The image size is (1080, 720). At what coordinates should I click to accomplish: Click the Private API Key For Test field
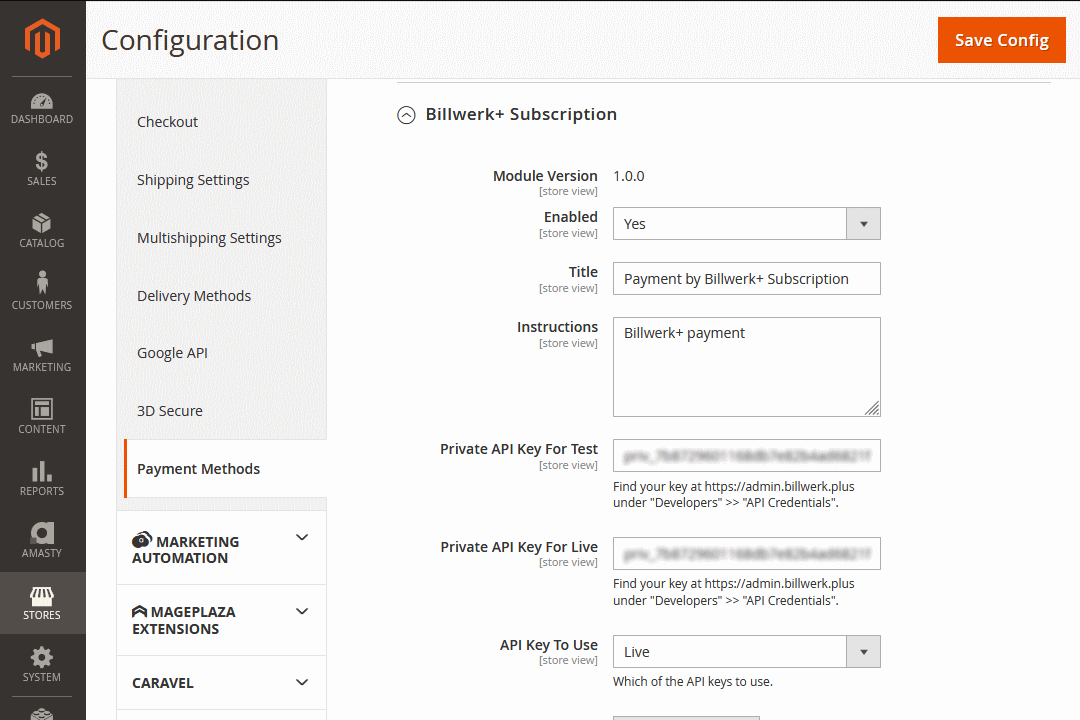point(747,455)
